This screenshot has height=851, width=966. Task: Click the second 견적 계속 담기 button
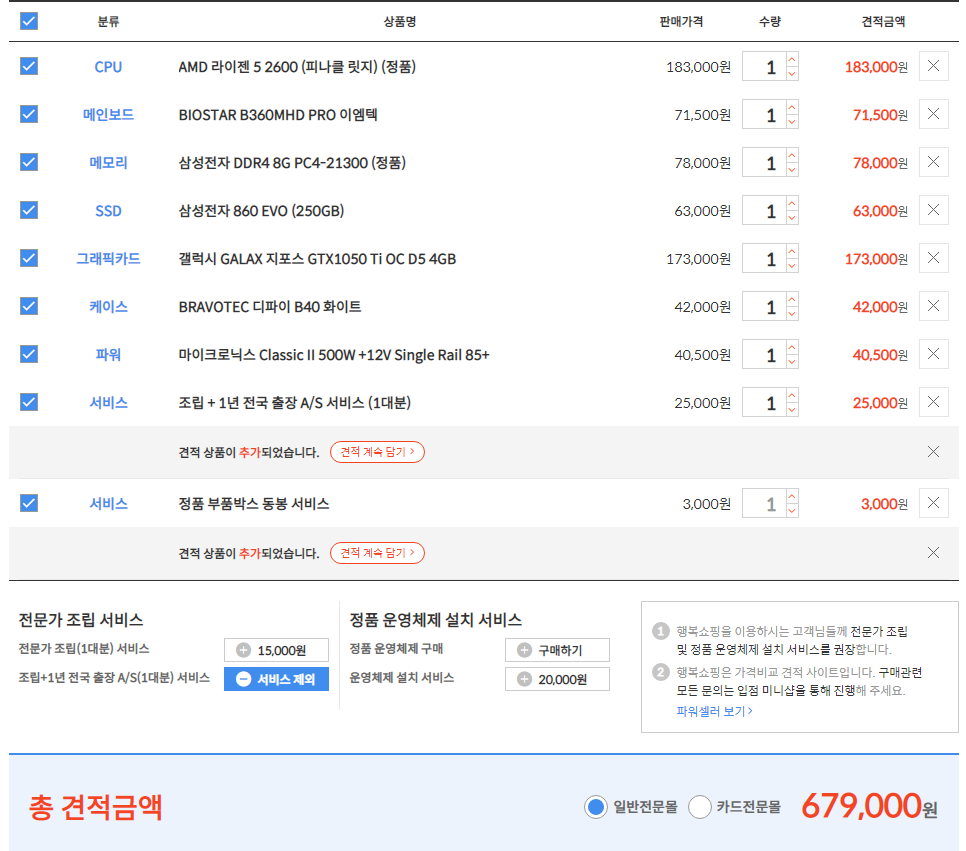(377, 553)
